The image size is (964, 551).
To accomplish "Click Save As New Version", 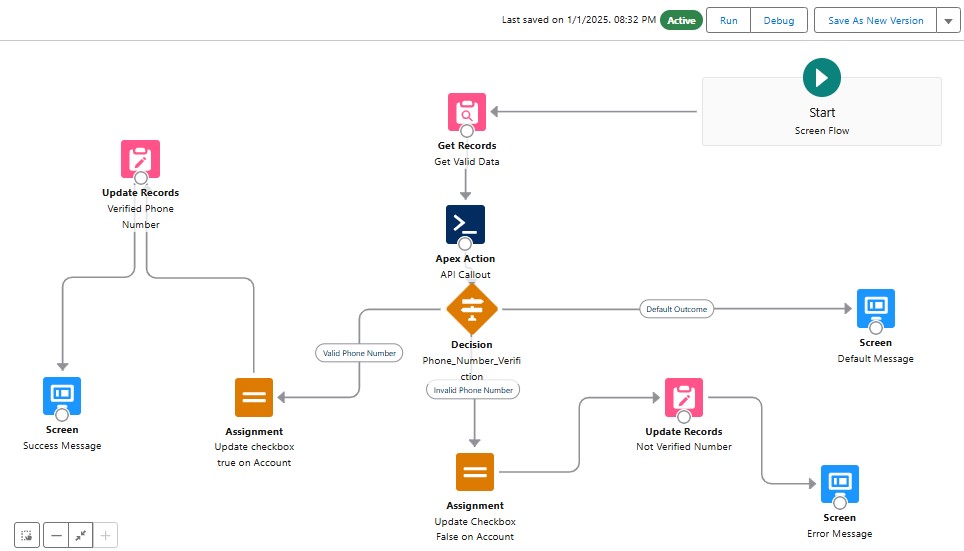I will pos(874,21).
